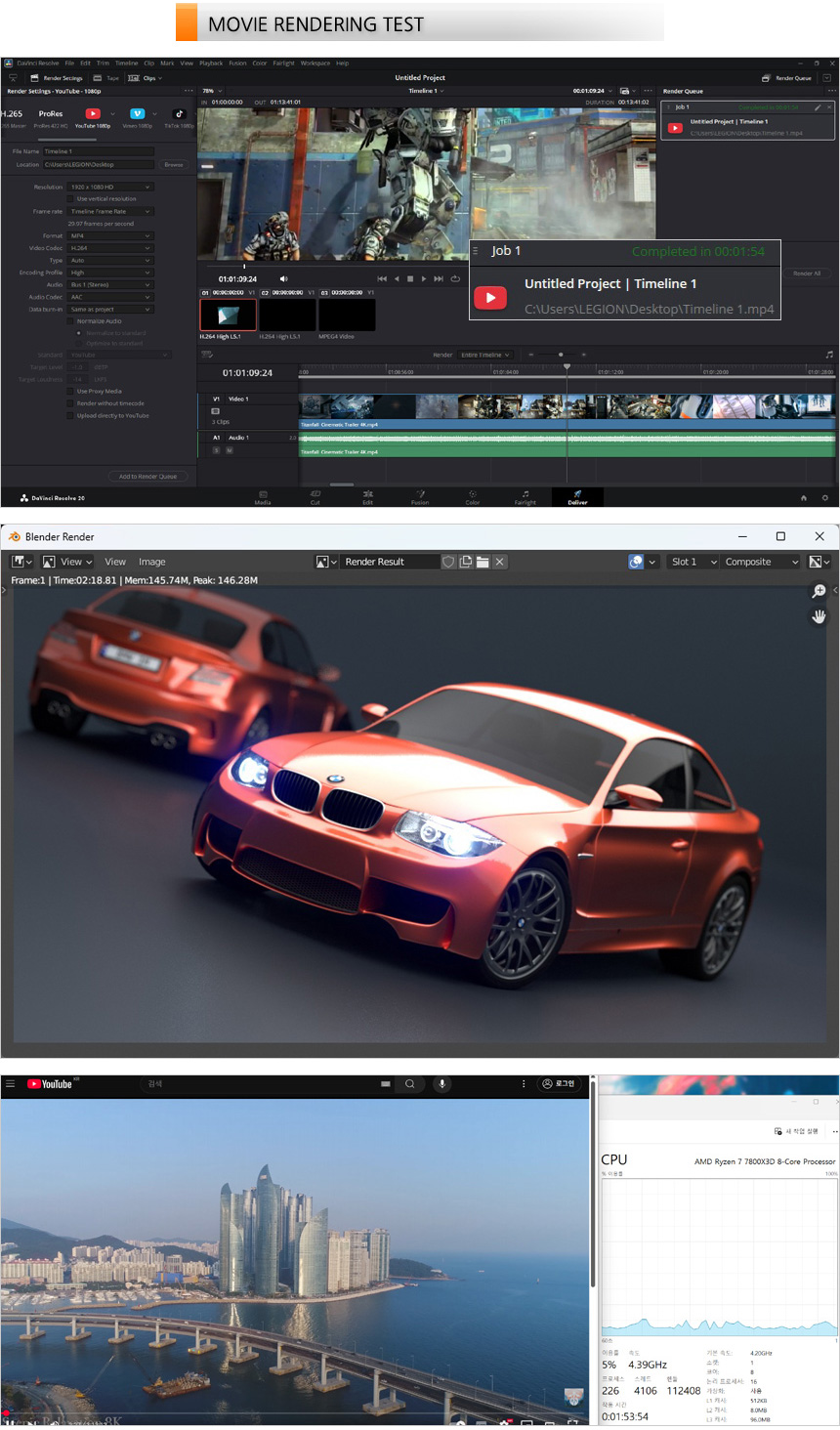Choose the TikTok 1080p preset icon
840x1430 pixels.
pyautogui.click(x=179, y=114)
